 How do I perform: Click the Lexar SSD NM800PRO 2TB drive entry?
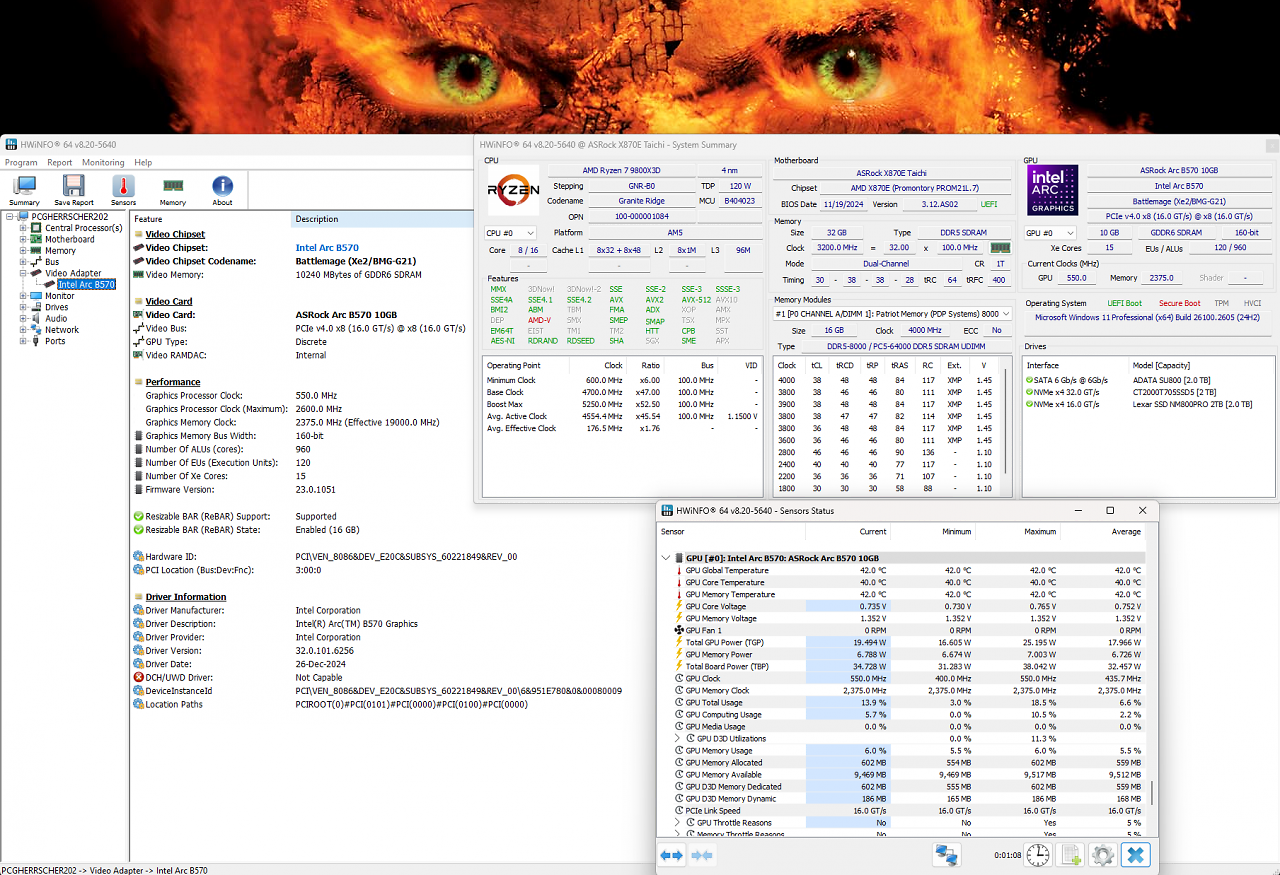coord(1148,404)
